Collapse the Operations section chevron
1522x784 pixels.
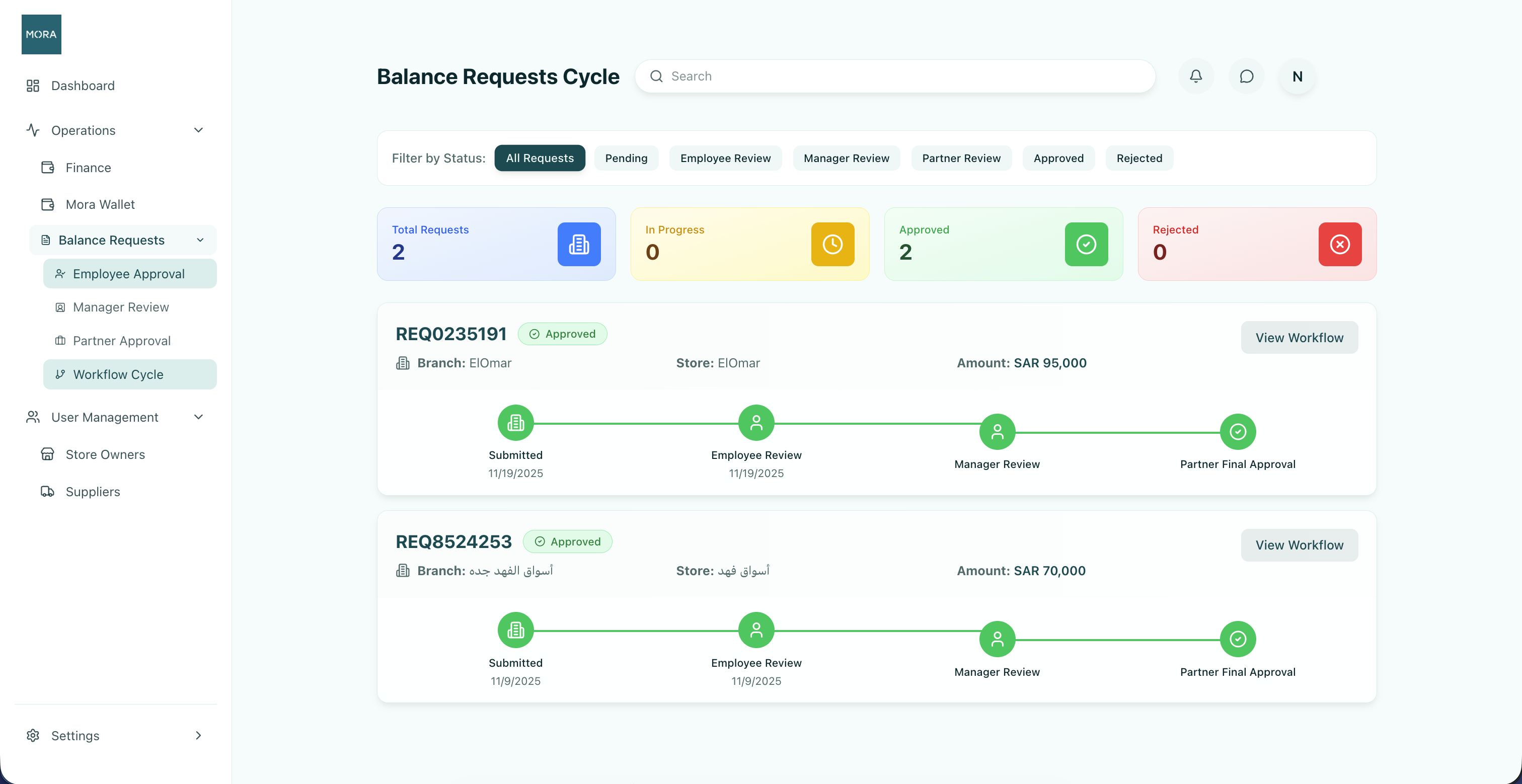pyautogui.click(x=198, y=130)
